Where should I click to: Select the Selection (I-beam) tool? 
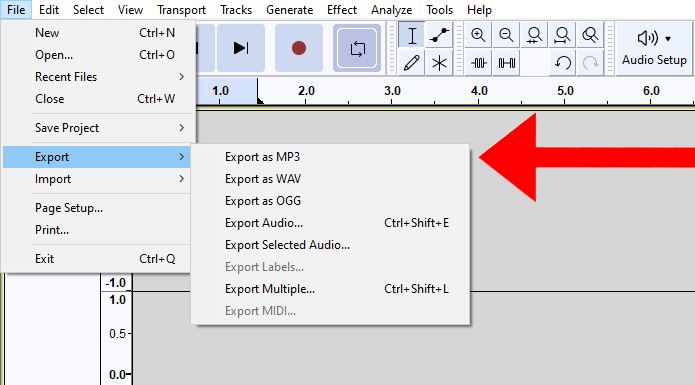pos(412,35)
